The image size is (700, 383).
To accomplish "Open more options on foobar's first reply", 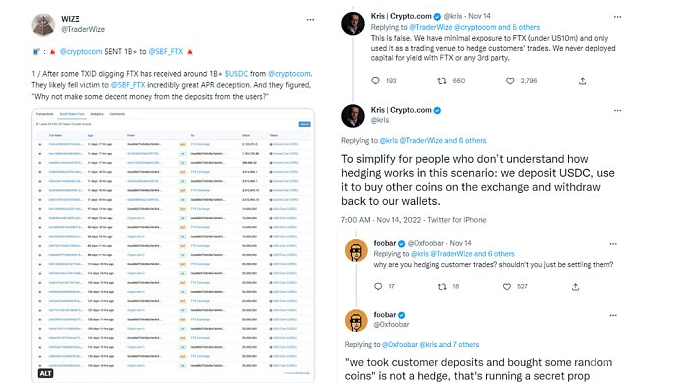I will point(613,244).
